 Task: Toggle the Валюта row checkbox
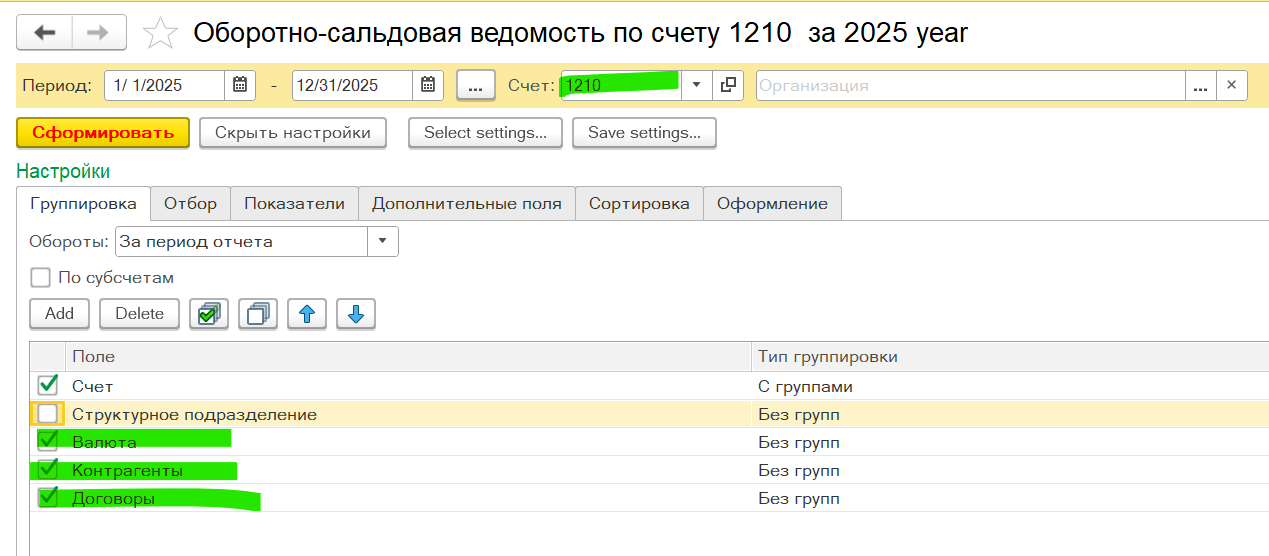click(x=47, y=441)
